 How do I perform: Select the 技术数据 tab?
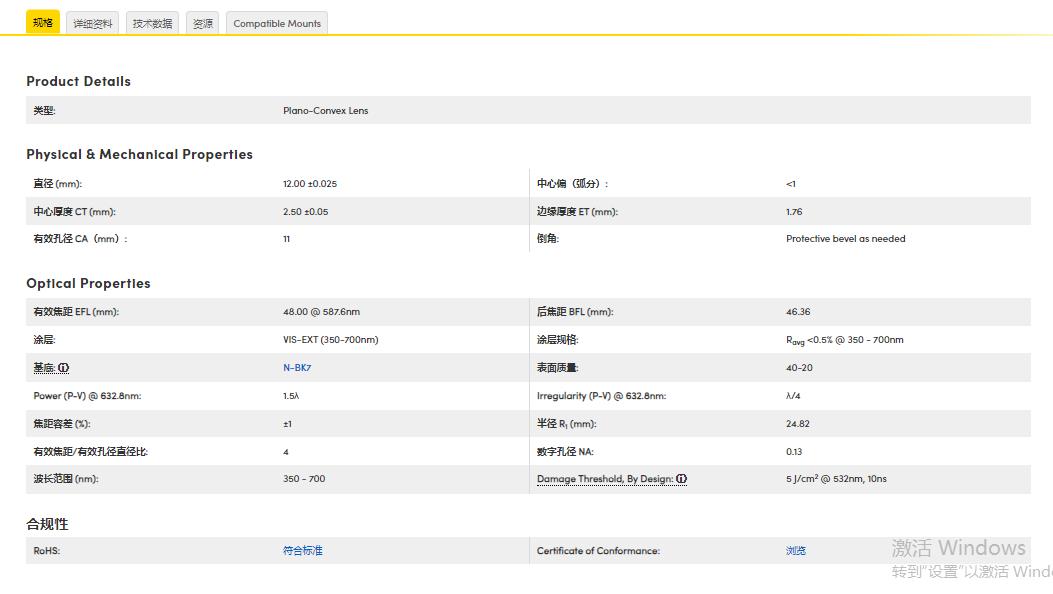[152, 23]
